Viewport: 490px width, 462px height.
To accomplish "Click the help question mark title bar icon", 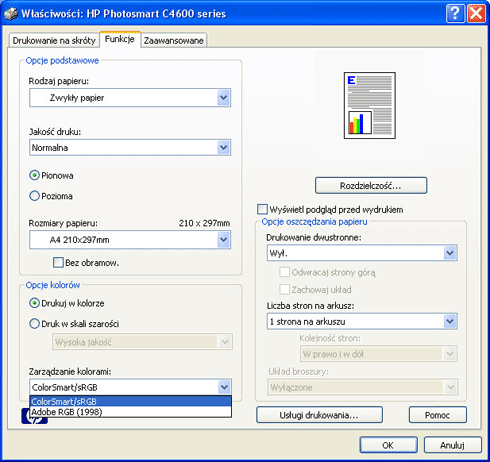I will pyautogui.click(x=455, y=14).
